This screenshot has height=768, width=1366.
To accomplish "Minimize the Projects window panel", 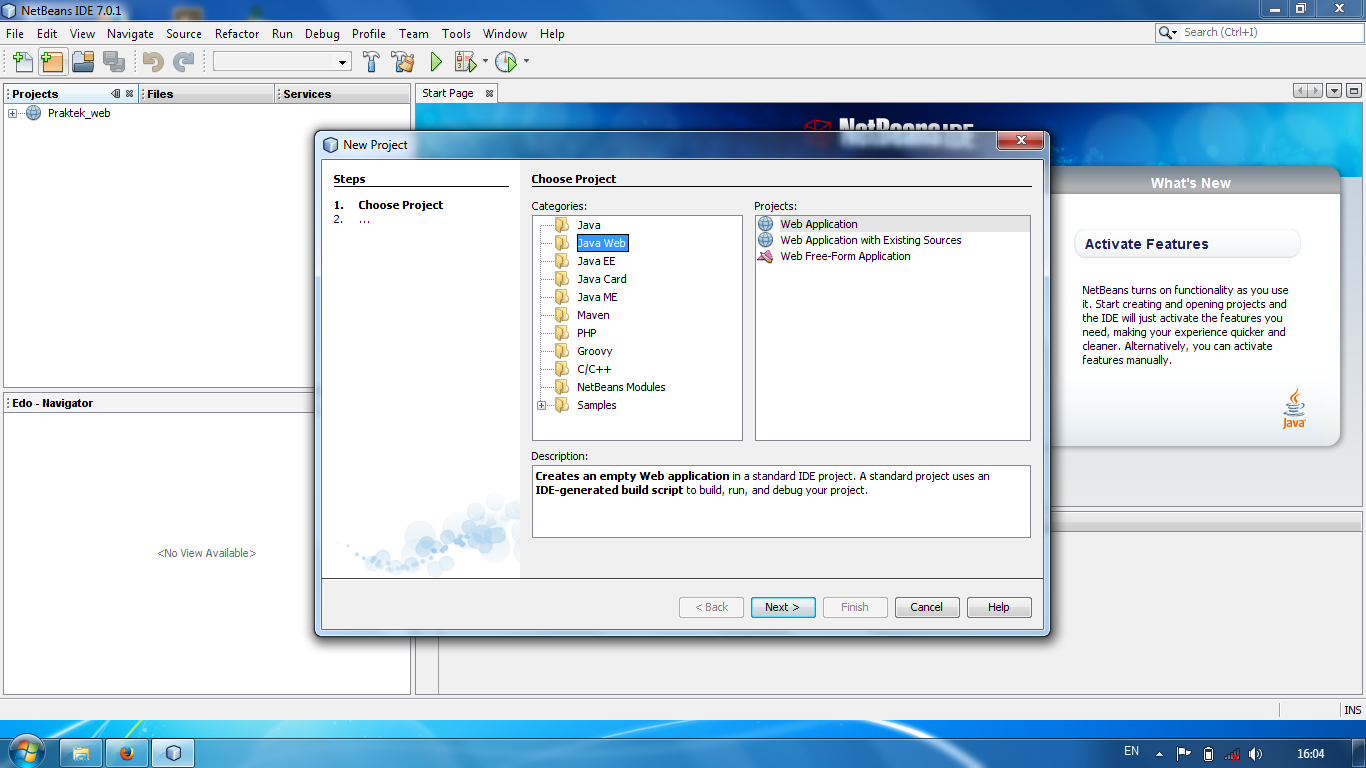I will 116,93.
